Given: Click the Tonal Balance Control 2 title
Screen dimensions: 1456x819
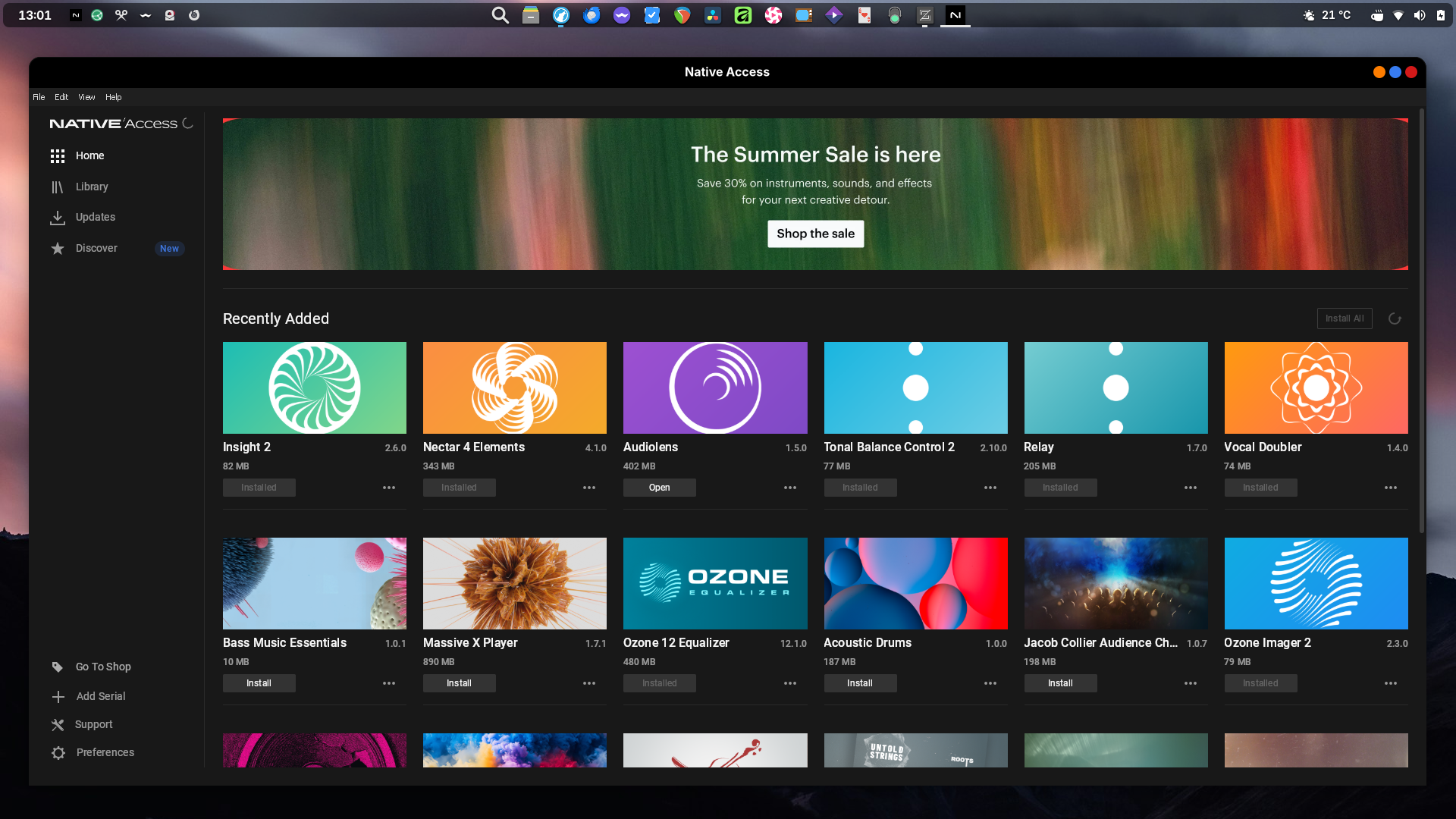Looking at the screenshot, I should pyautogui.click(x=890, y=447).
